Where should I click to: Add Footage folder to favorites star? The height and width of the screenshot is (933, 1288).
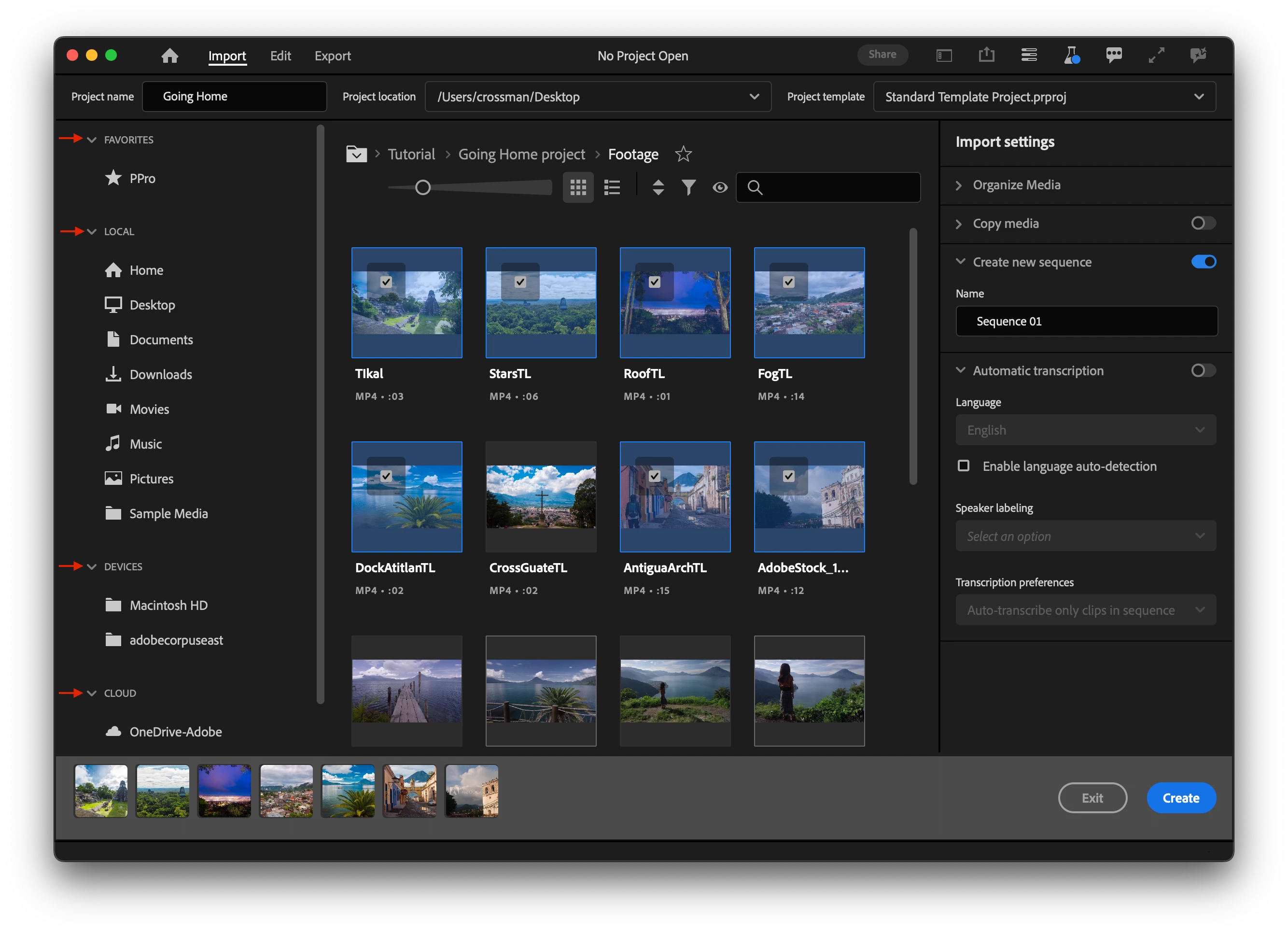coord(683,154)
